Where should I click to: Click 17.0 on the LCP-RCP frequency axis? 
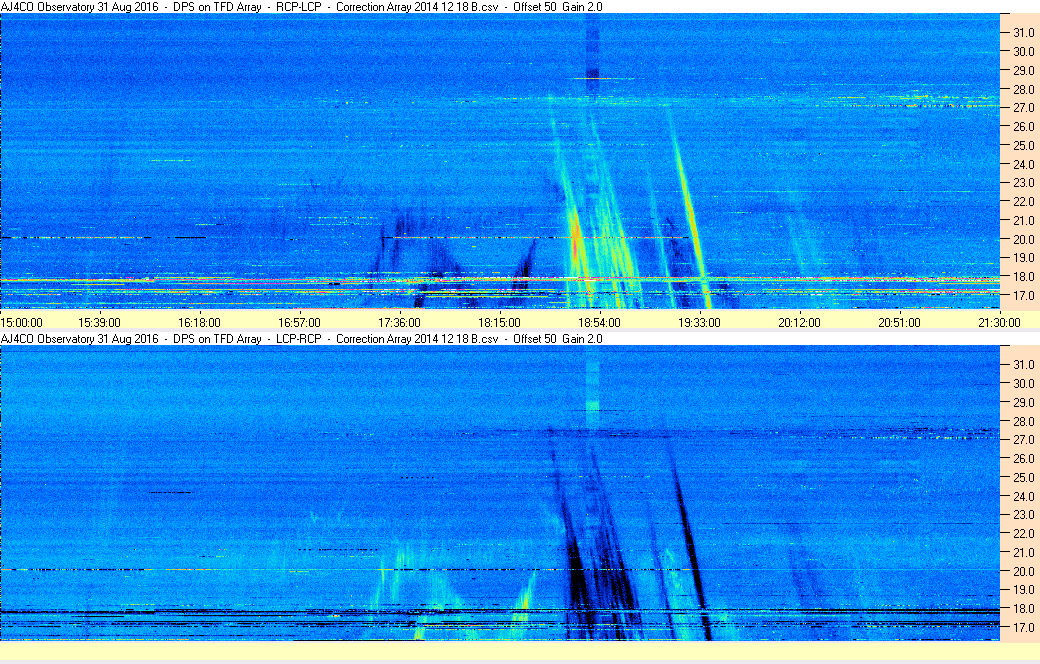click(1023, 627)
